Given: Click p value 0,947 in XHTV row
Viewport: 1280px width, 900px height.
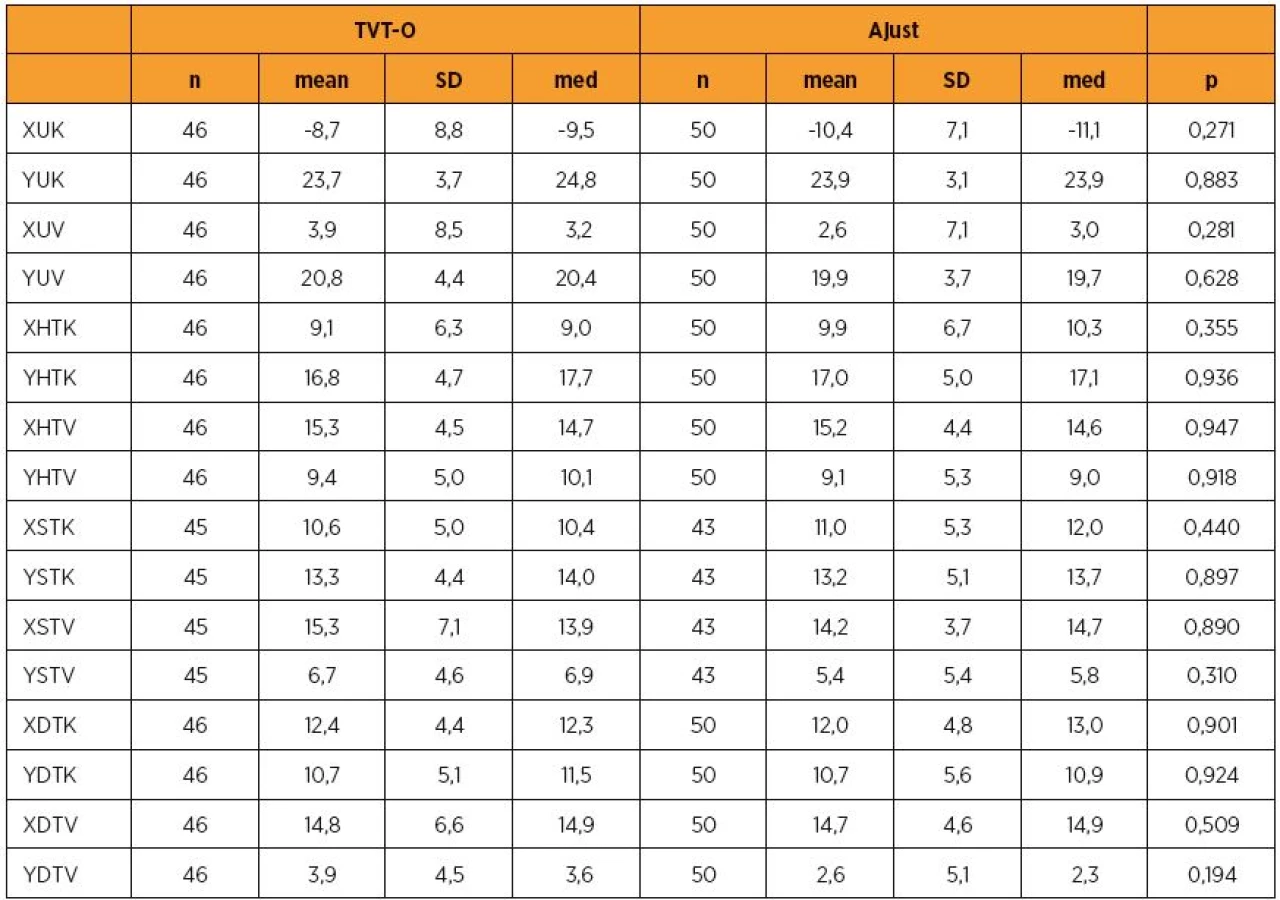Looking at the screenshot, I should tap(1211, 428).
